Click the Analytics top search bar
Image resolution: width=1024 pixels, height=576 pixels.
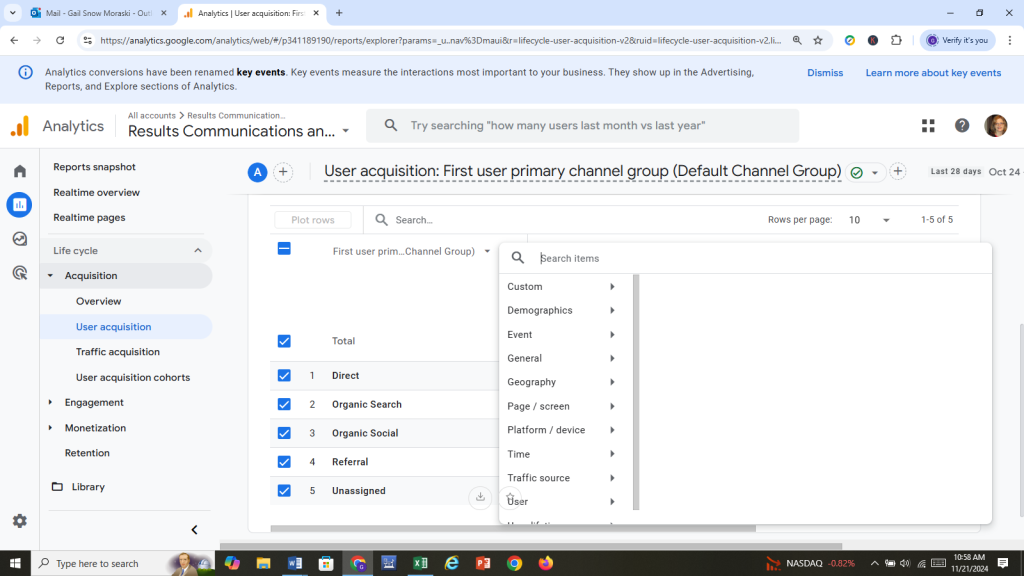pyautogui.click(x=583, y=125)
